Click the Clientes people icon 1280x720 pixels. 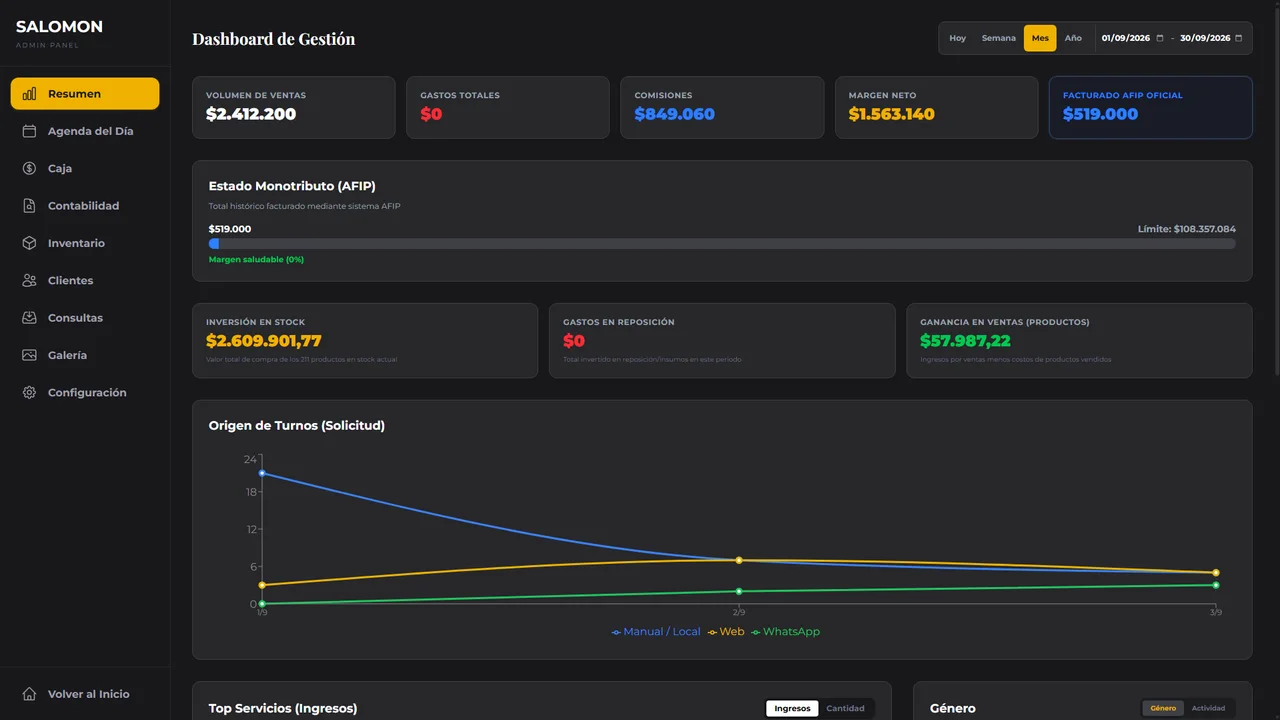[29, 280]
